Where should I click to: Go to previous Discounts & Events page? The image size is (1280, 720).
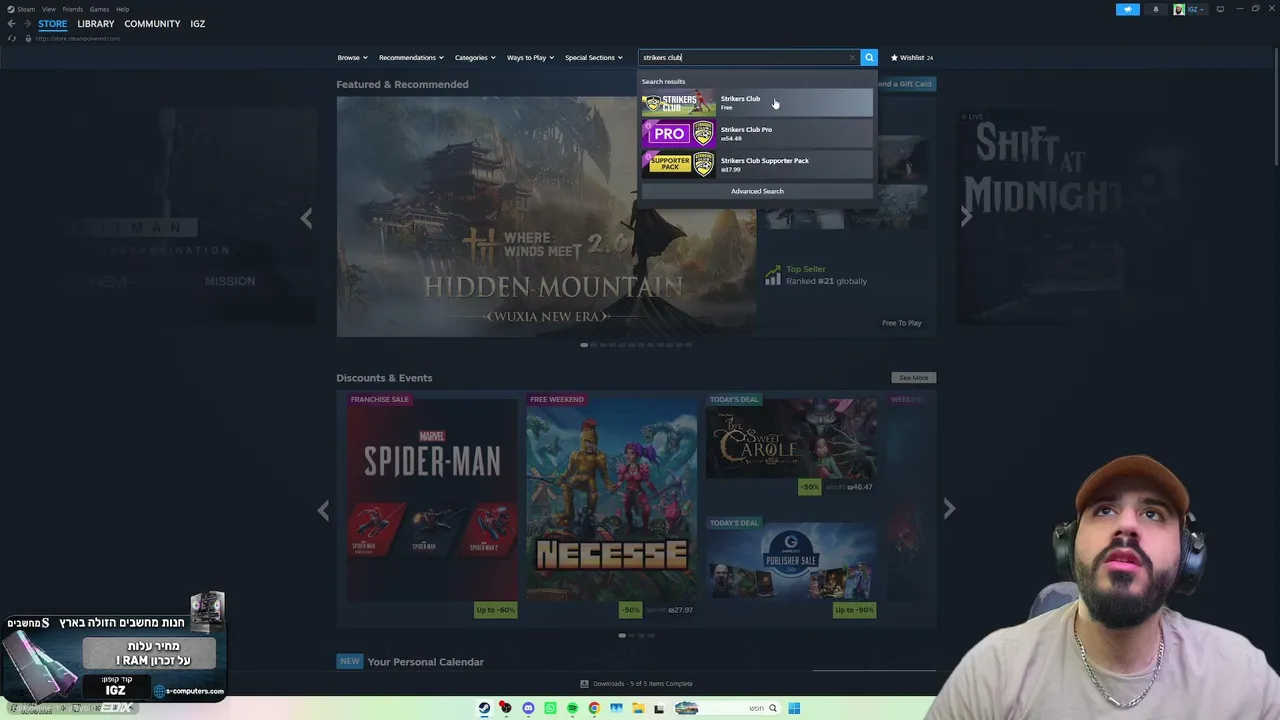coord(323,510)
